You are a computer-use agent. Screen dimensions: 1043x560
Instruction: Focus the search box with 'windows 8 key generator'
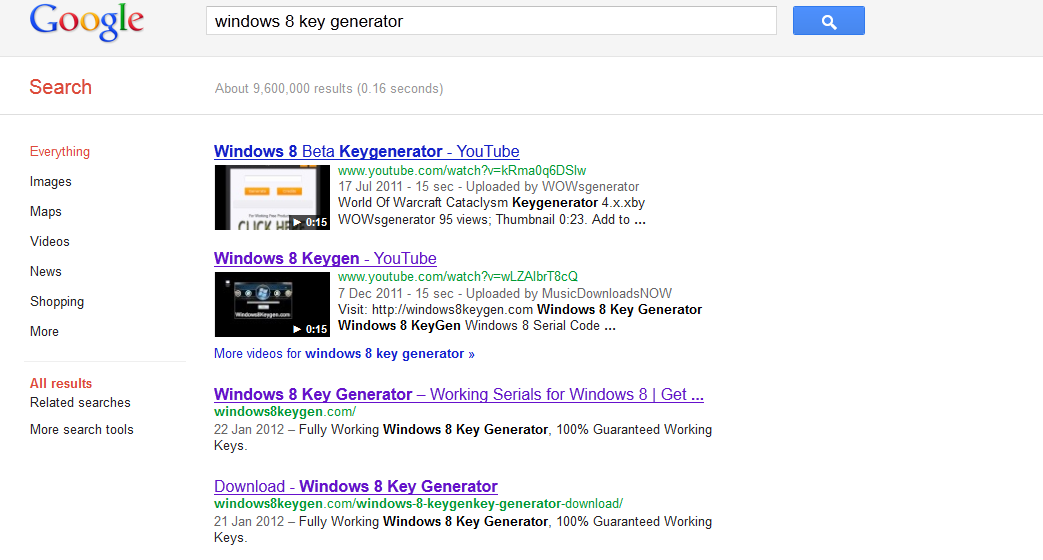click(491, 21)
